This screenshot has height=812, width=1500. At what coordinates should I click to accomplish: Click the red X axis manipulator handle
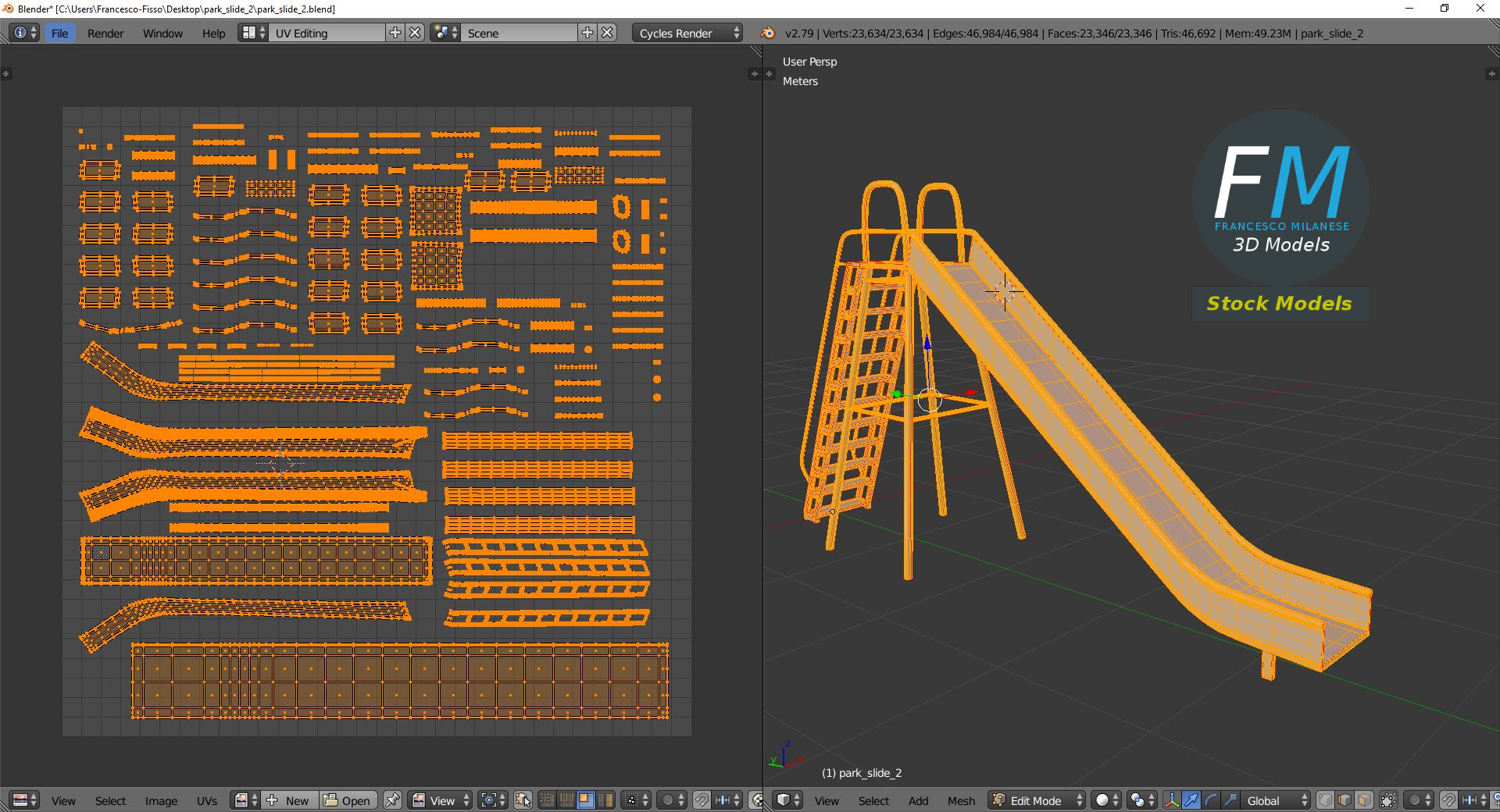(971, 392)
